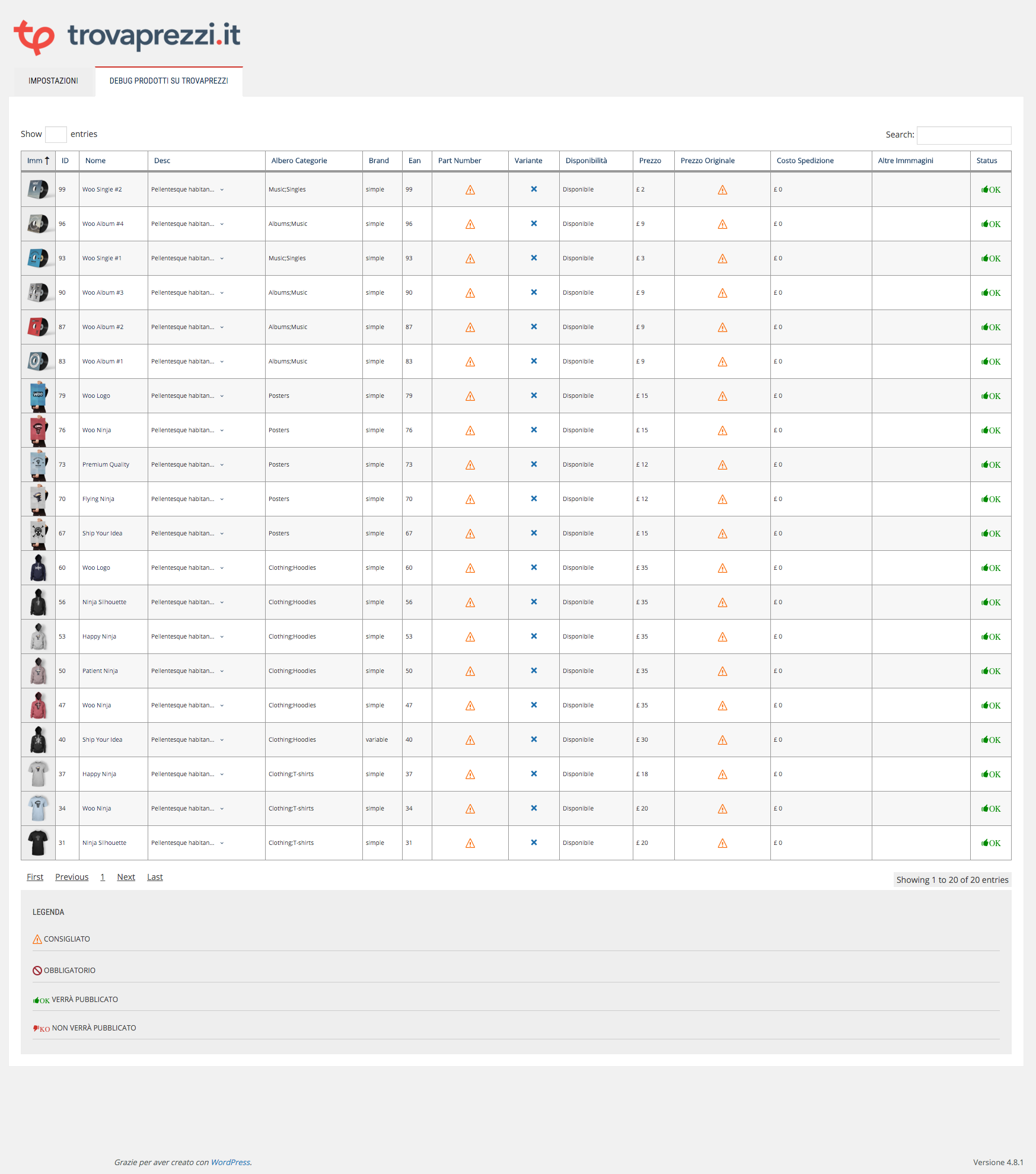Click Prezzo Originale warning icon for Woo Album #3
The width and height of the screenshot is (1036, 1174).
(x=722, y=293)
